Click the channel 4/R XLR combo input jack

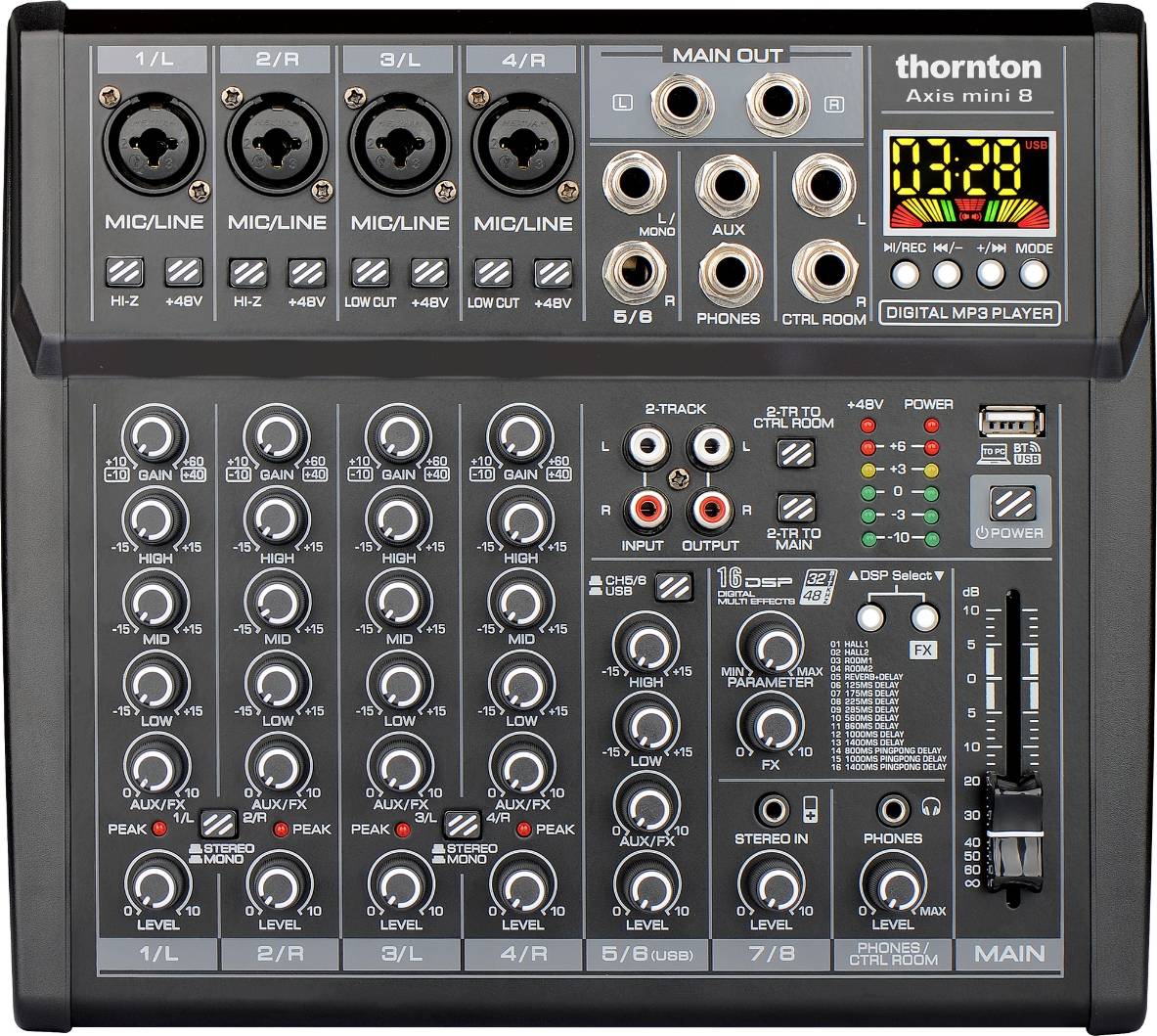click(523, 144)
